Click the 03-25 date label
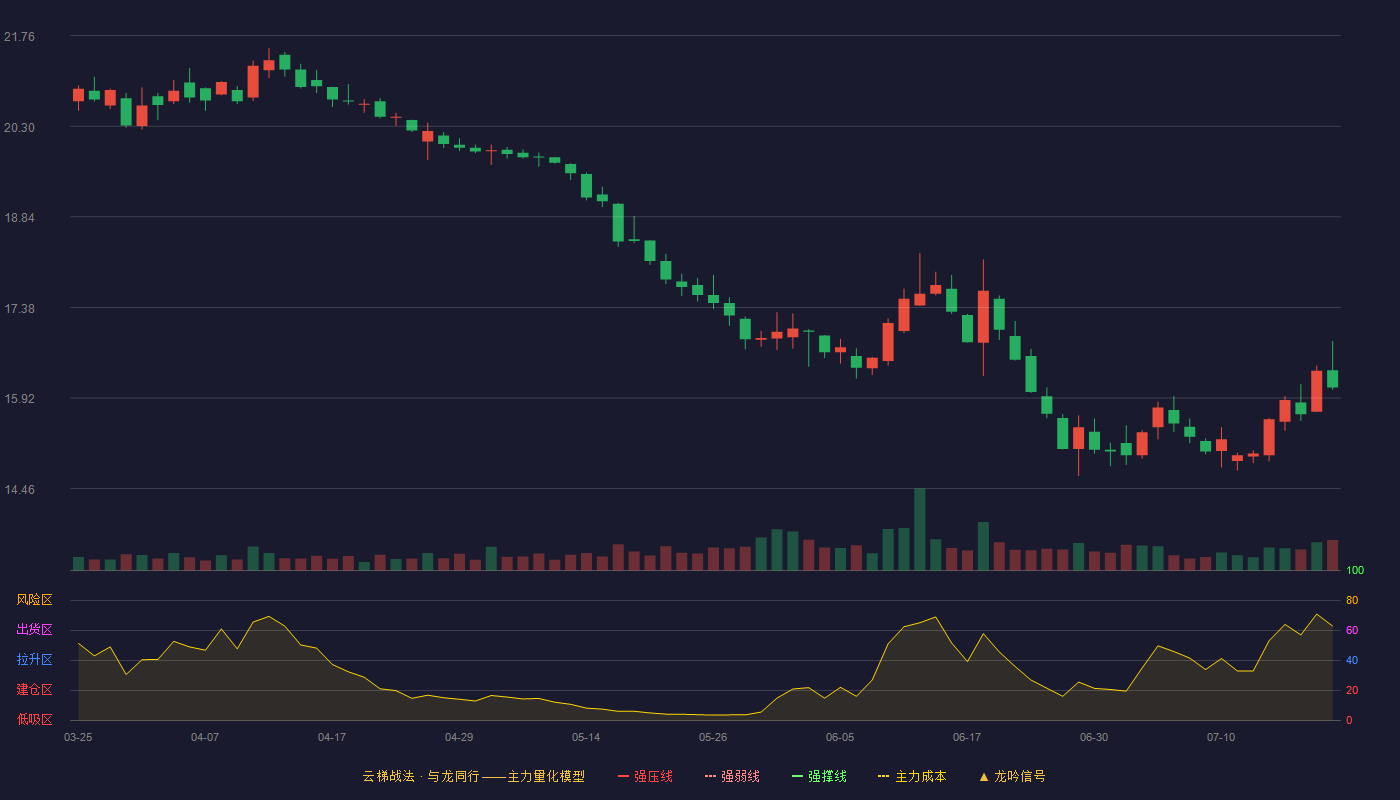Image resolution: width=1400 pixels, height=800 pixels. pos(78,737)
